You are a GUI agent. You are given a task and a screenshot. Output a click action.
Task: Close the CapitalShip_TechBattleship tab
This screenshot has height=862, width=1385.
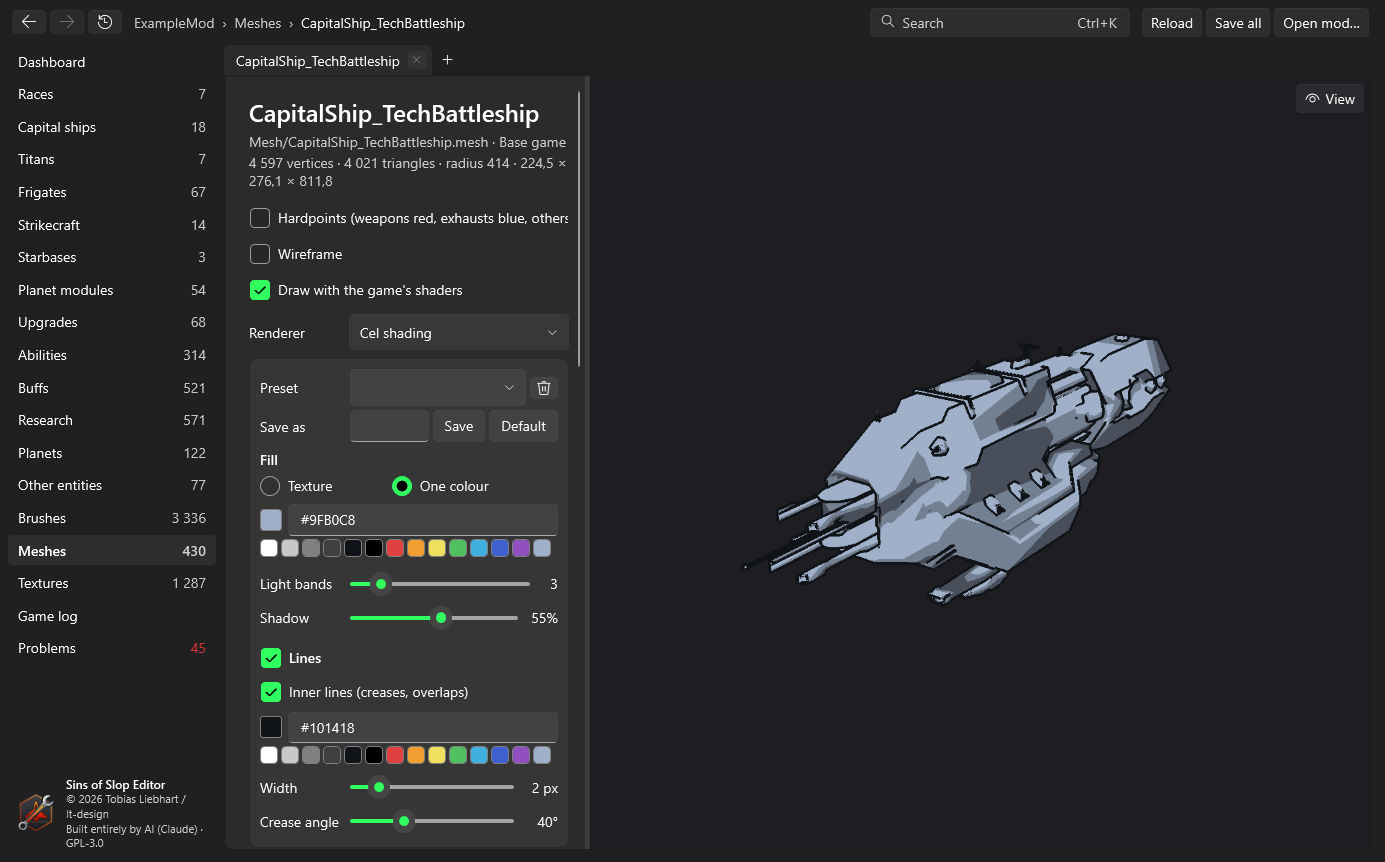point(417,60)
